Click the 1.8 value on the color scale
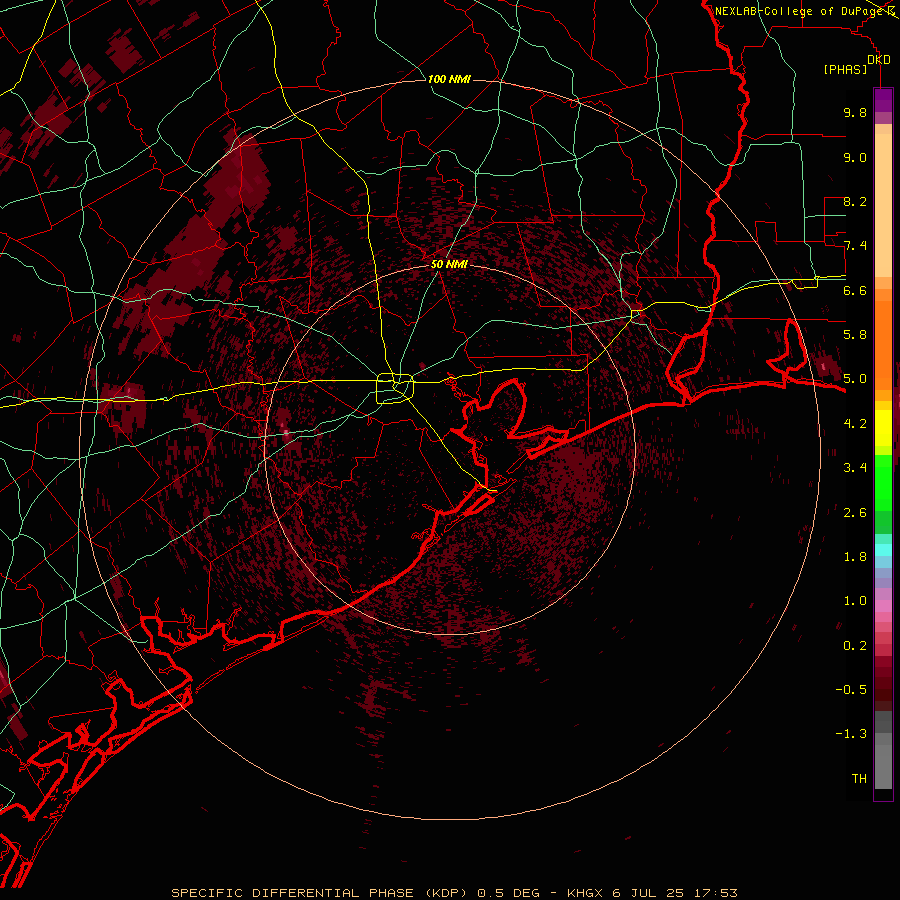The image size is (900, 900). (855, 557)
